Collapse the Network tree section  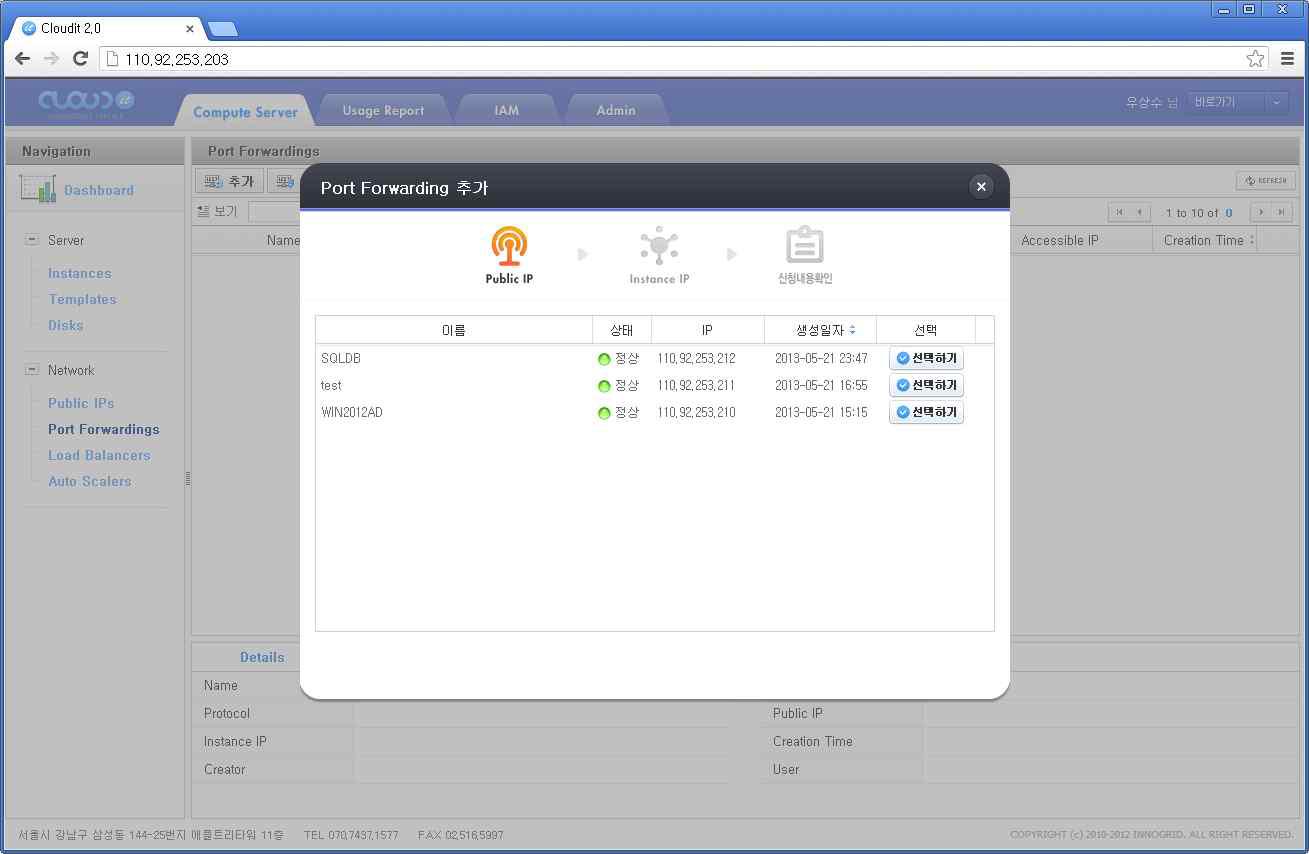click(x=31, y=370)
